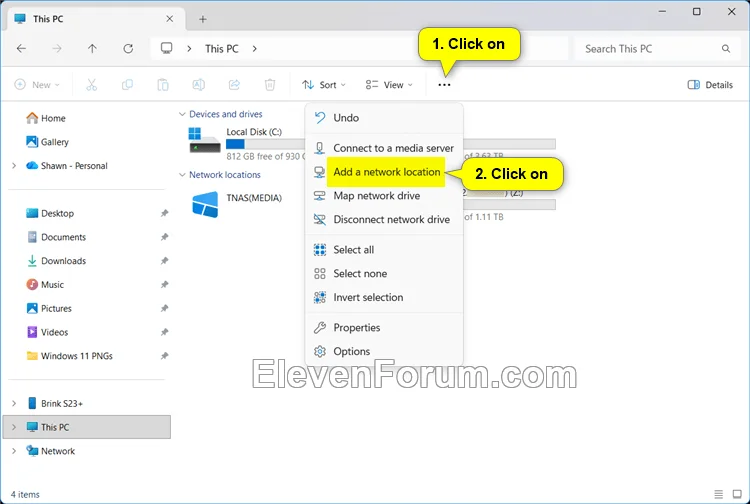Choose Undo from the menu

tap(384, 118)
